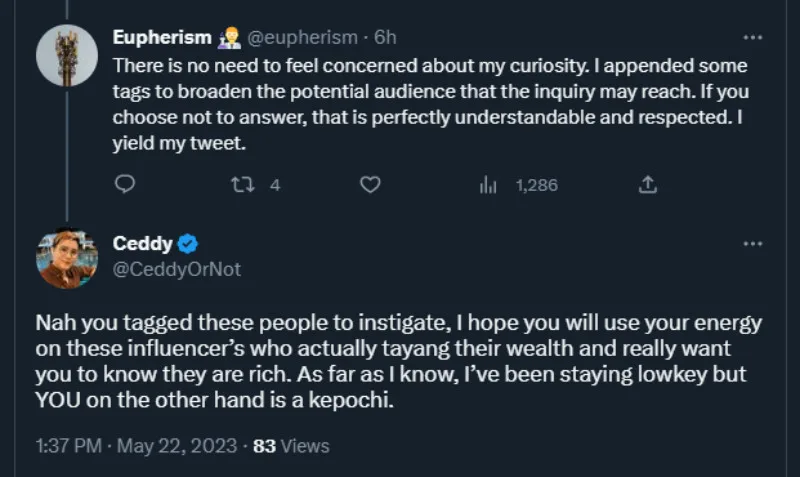The image size is (800, 477).
Task: Click the 83 Views count
Action: pos(291,445)
